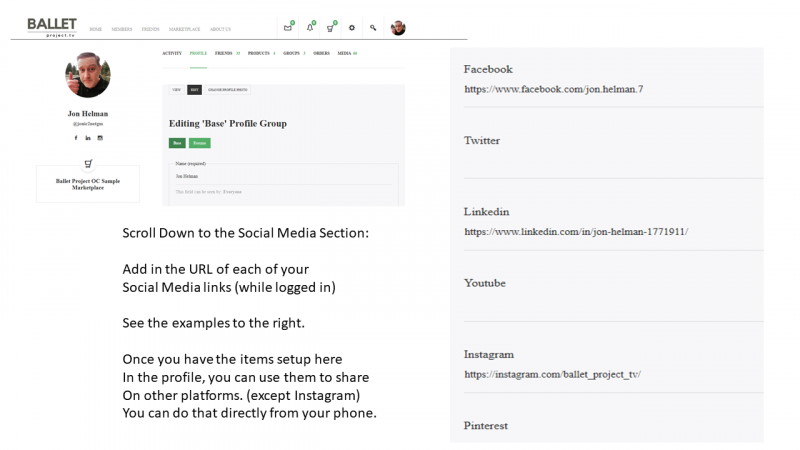
Task: Open the user avatar in the header
Action: coord(398,28)
